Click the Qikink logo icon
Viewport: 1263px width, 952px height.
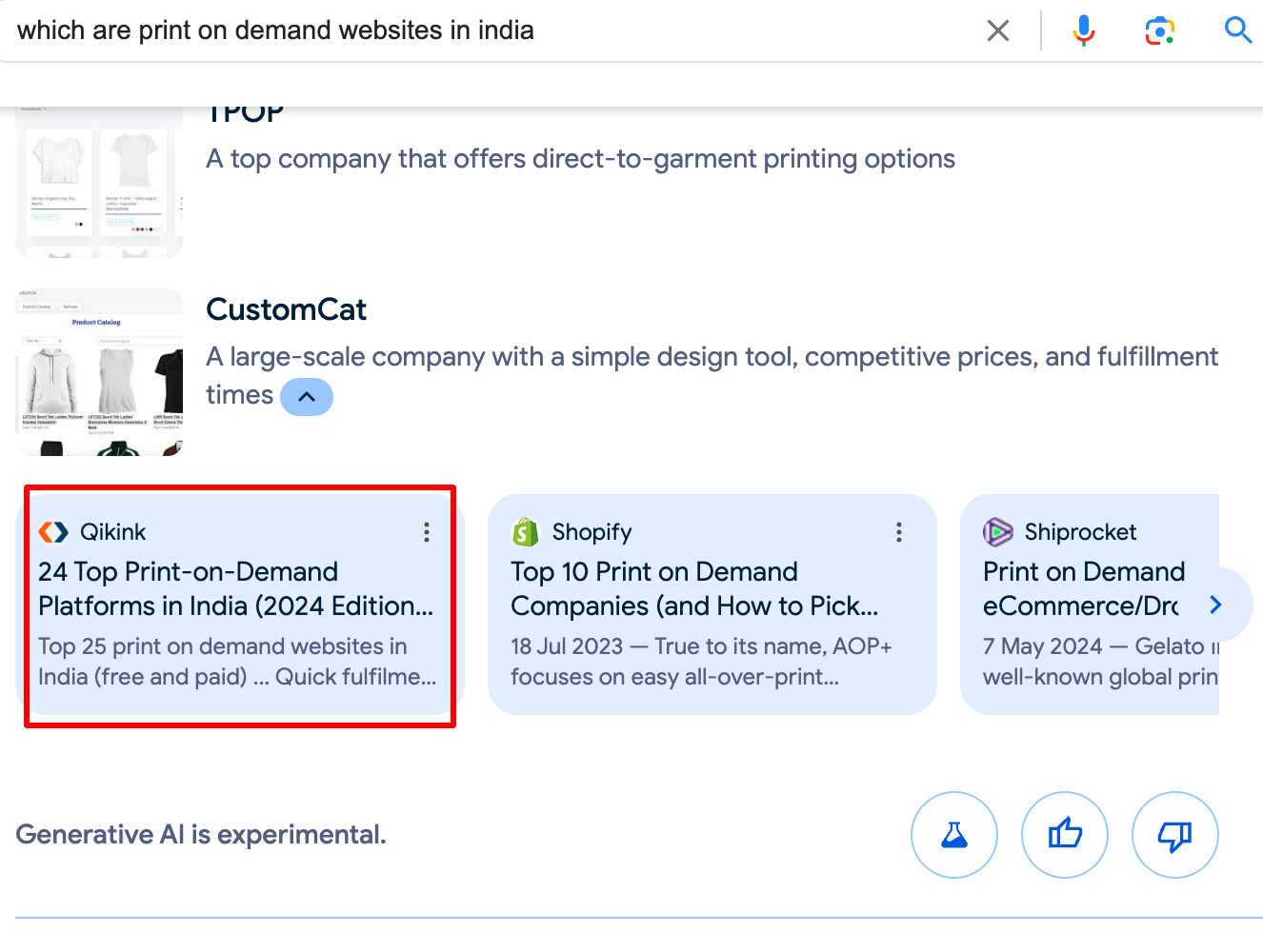coord(53,532)
